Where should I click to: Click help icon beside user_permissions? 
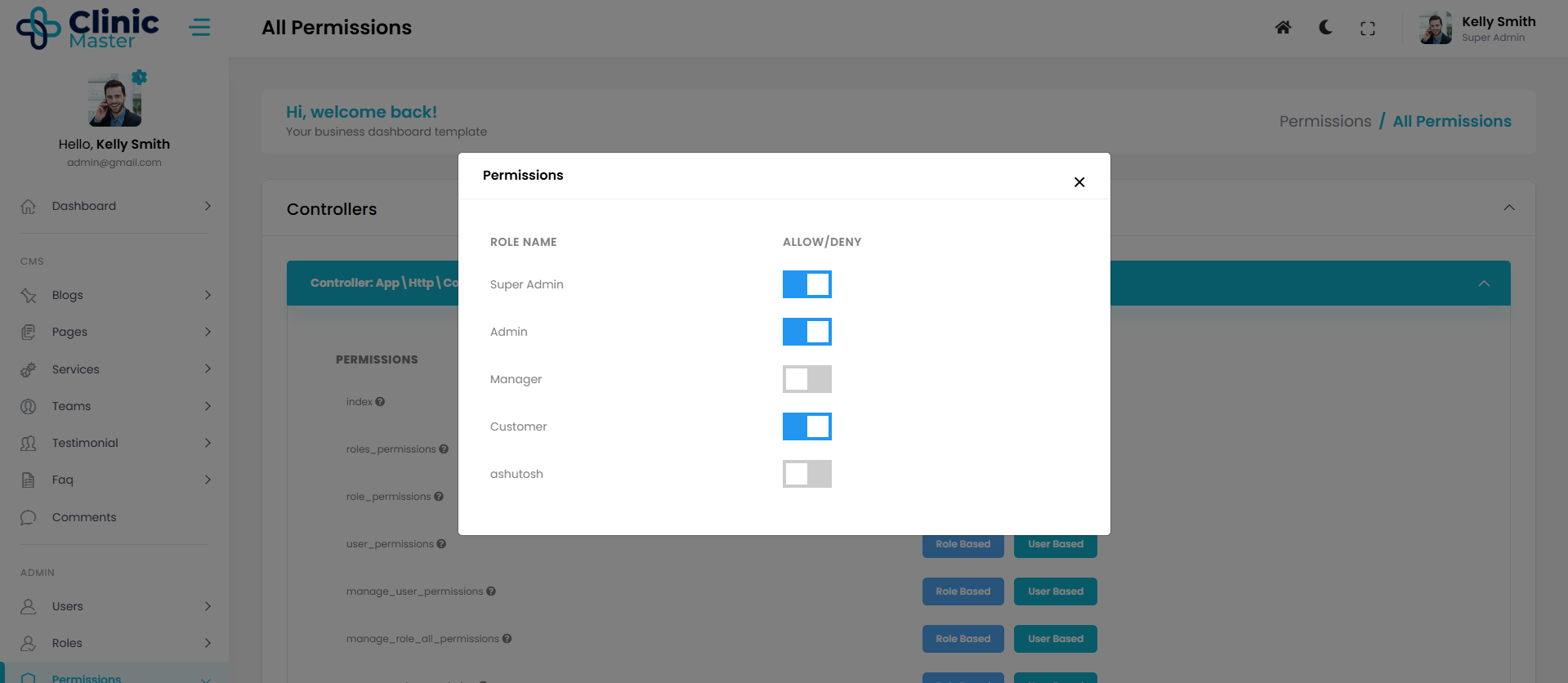(x=441, y=544)
